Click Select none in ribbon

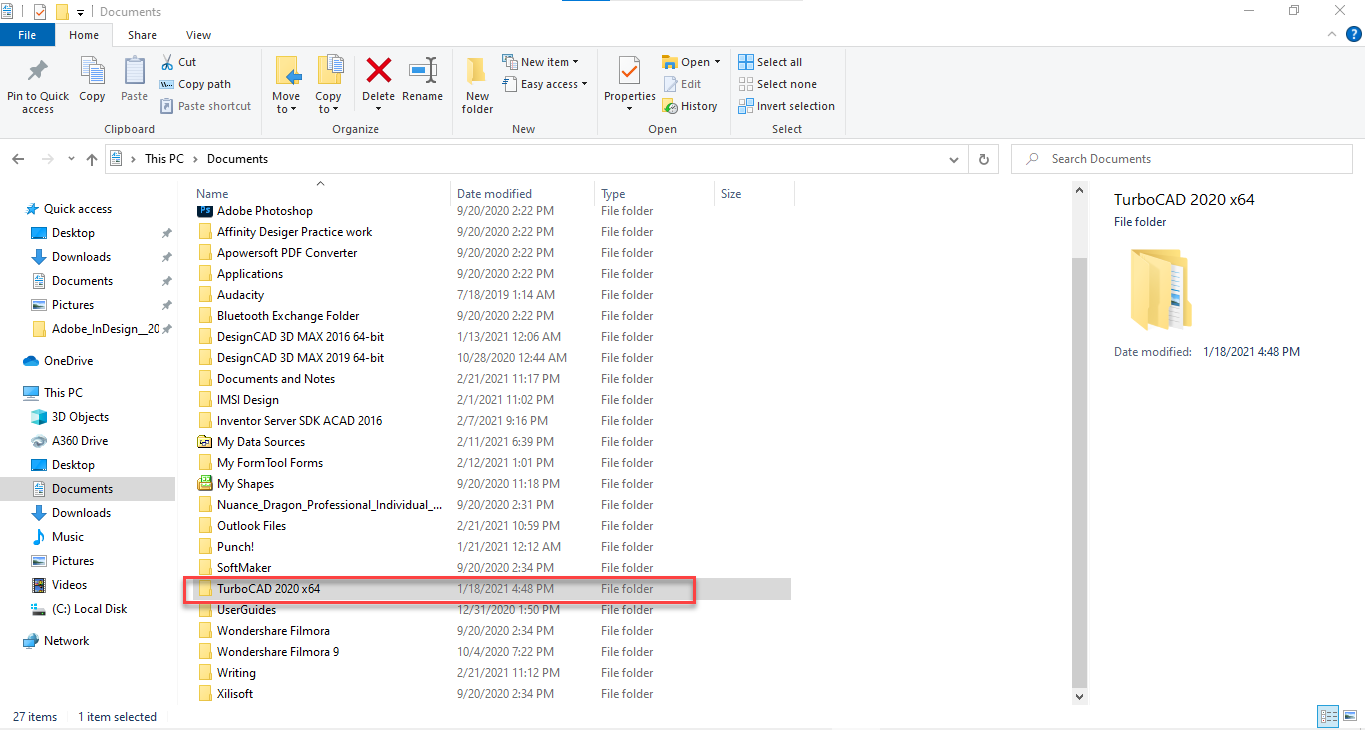click(777, 84)
